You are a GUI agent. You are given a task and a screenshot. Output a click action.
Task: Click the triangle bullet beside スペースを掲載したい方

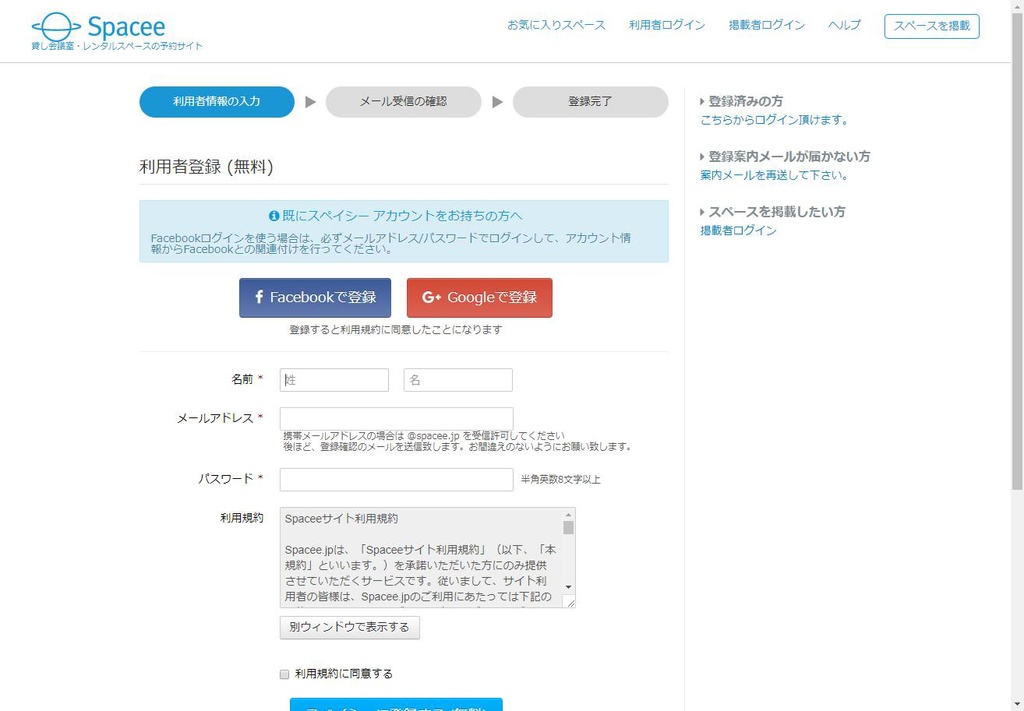click(702, 212)
